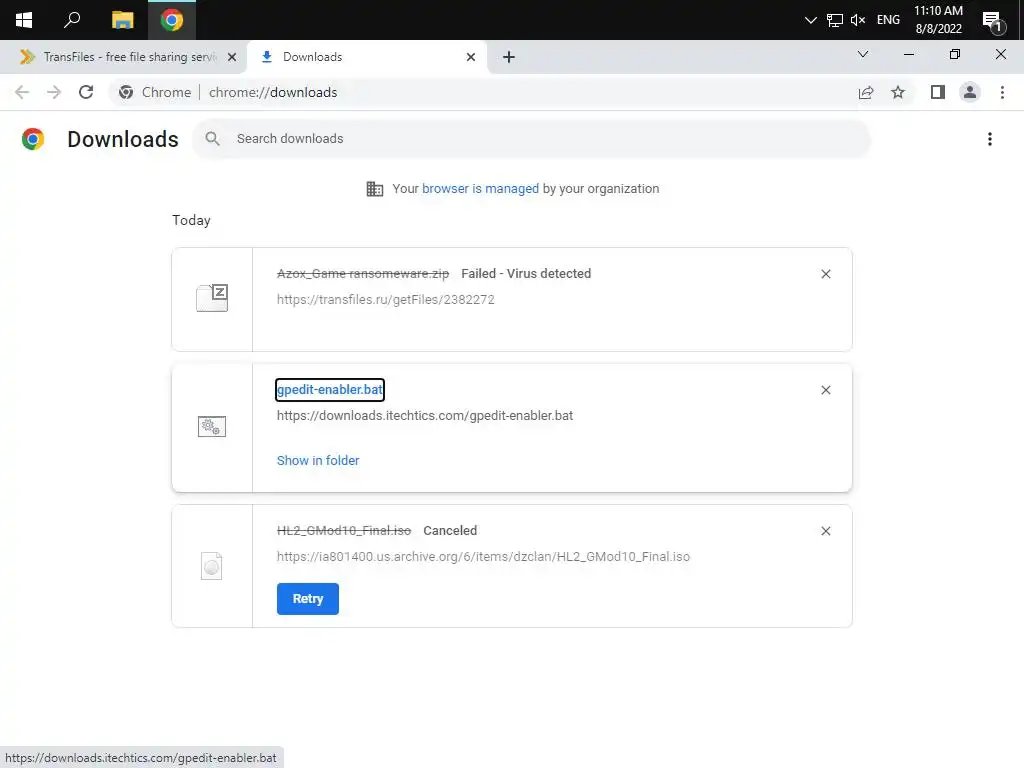
Task: Remove Azox_Game ransomeware.zip from the list
Action: click(x=825, y=274)
